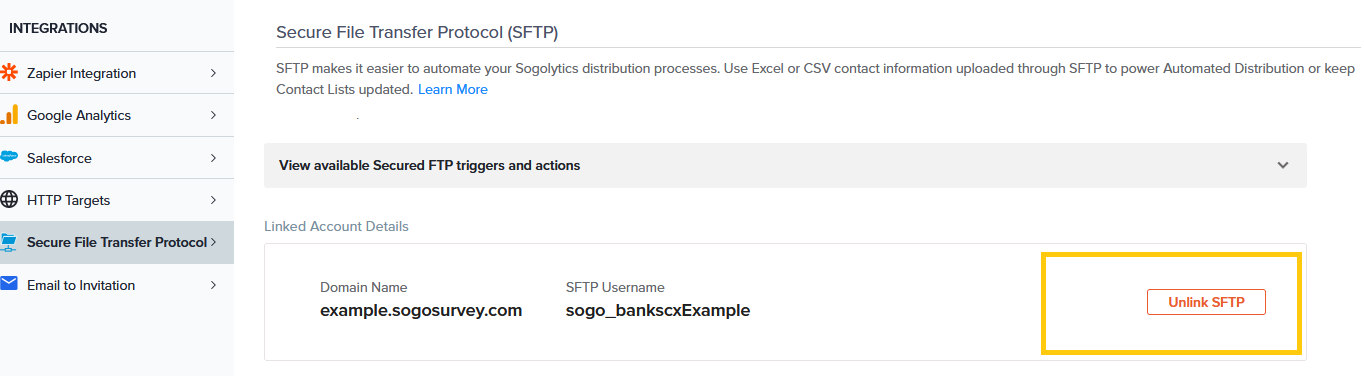Click the Salesforce cloud icon
The image size is (1364, 376).
(9, 157)
